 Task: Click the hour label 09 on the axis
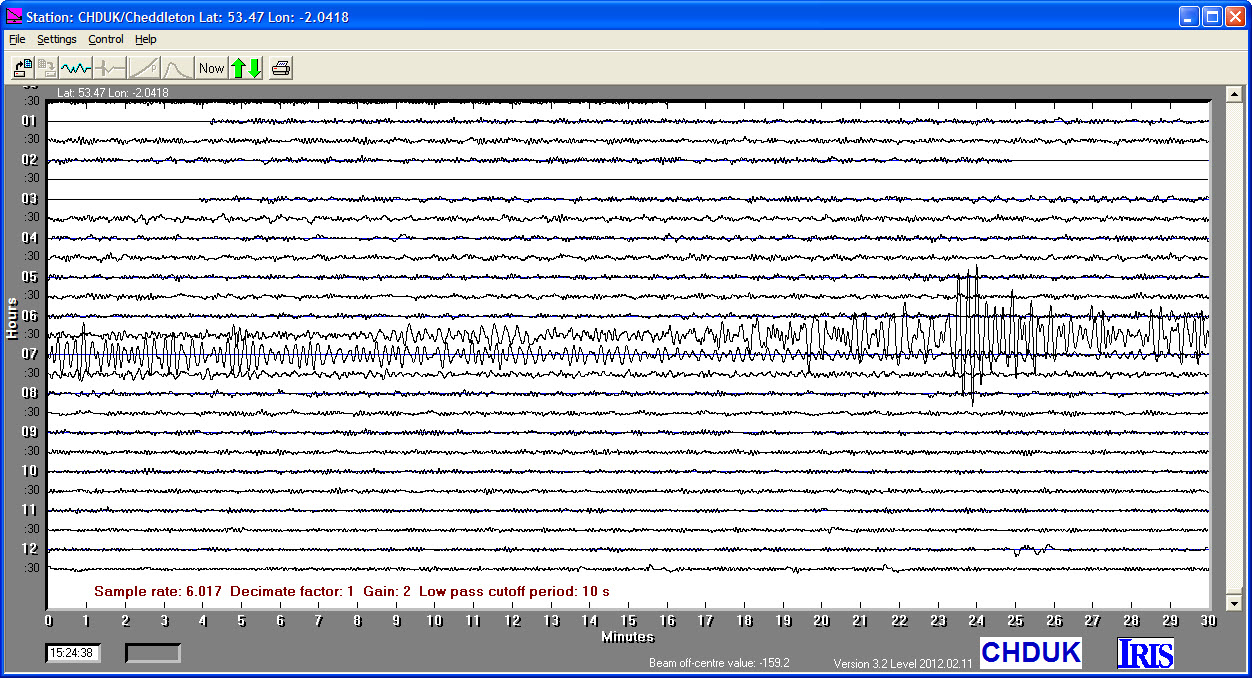(x=29, y=432)
